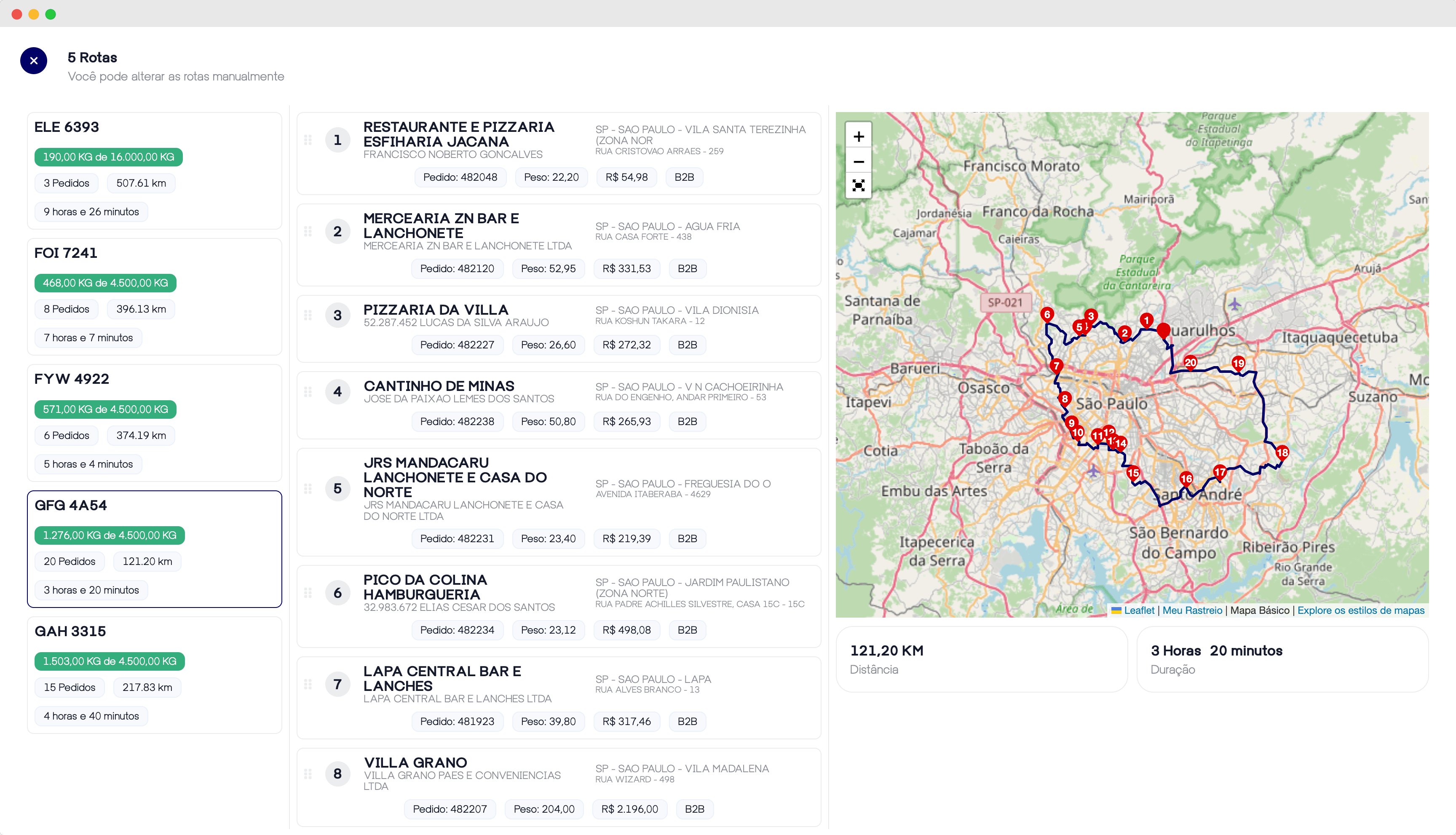
Task: Click the round blue X close icon
Action: pos(34,61)
